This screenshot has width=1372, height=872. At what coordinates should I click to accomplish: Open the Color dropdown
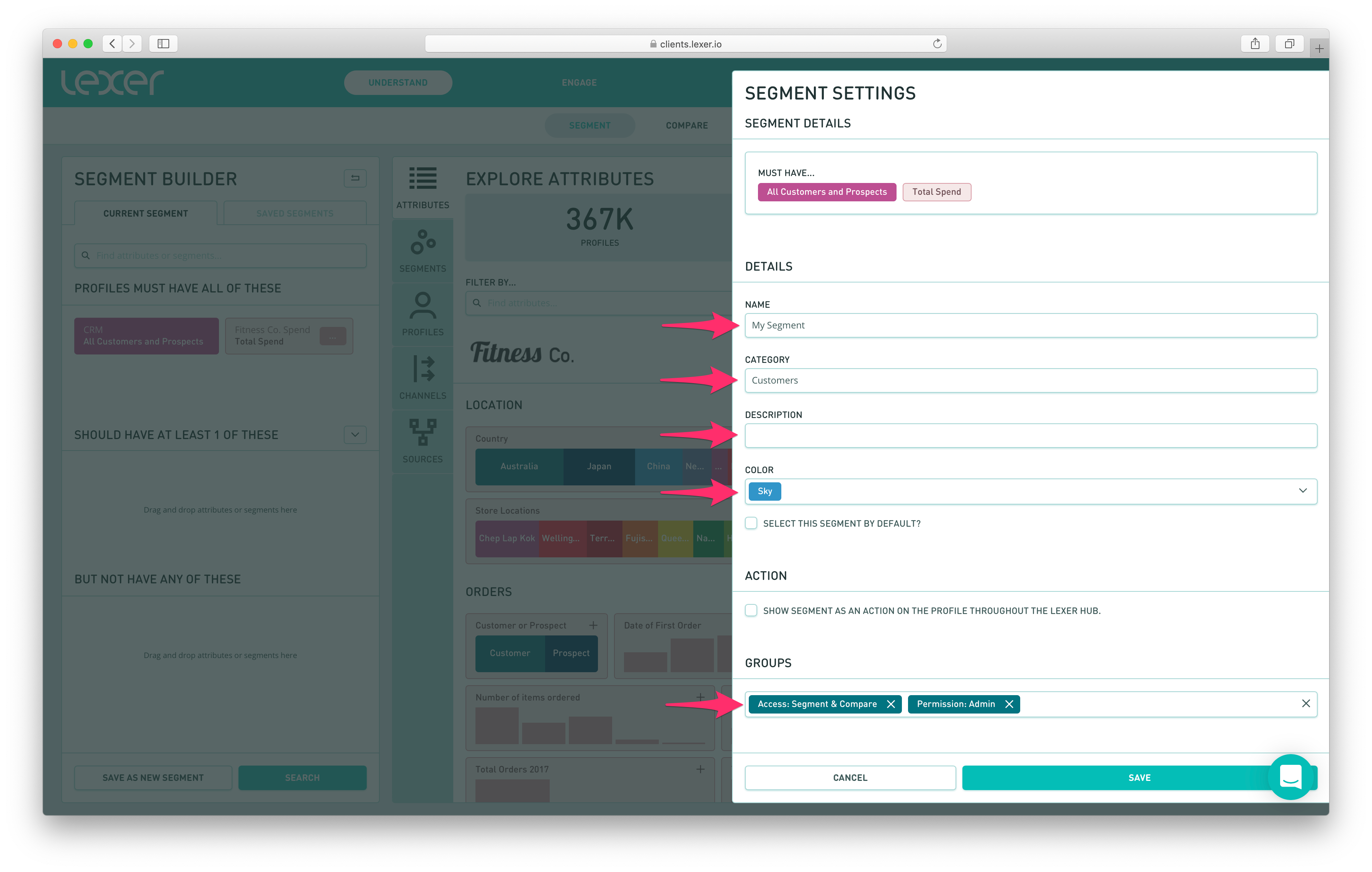1031,491
